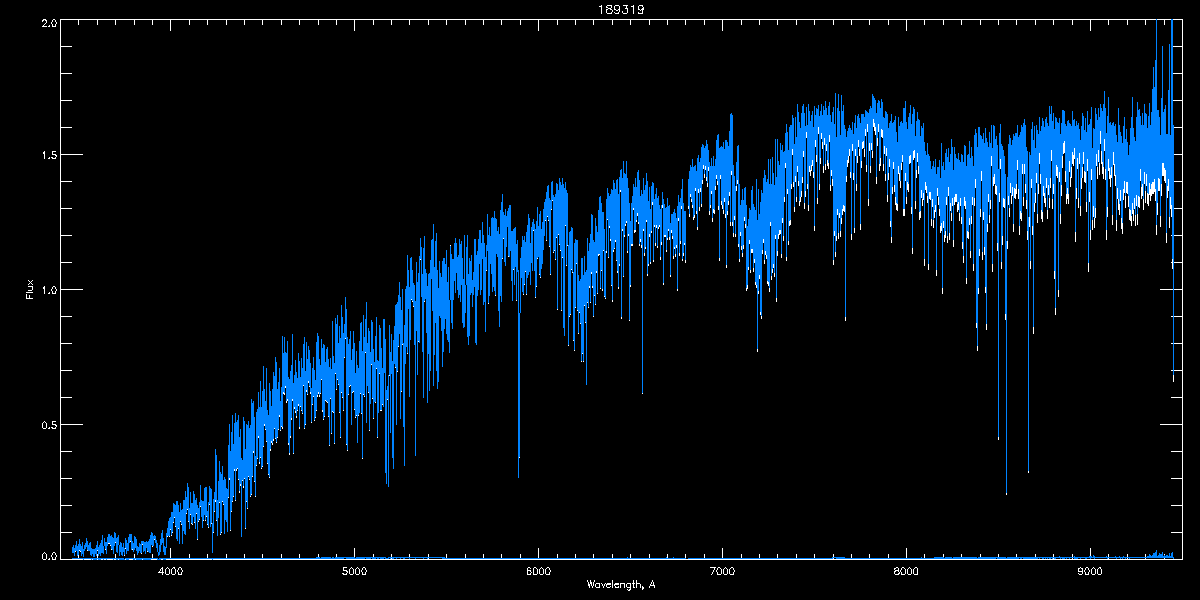Click x-axis tick label 6000

[x=538, y=571]
